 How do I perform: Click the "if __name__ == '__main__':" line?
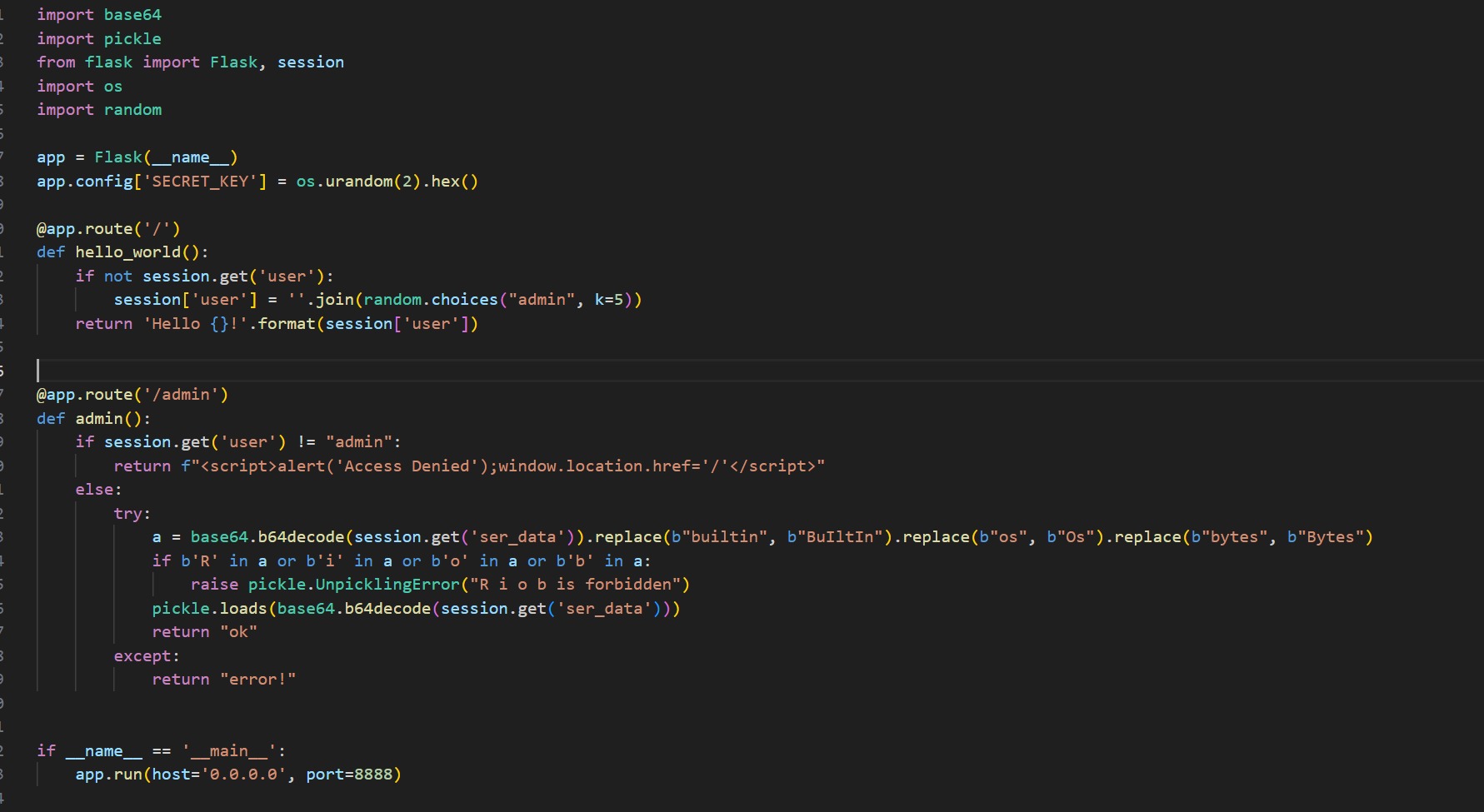click(162, 751)
